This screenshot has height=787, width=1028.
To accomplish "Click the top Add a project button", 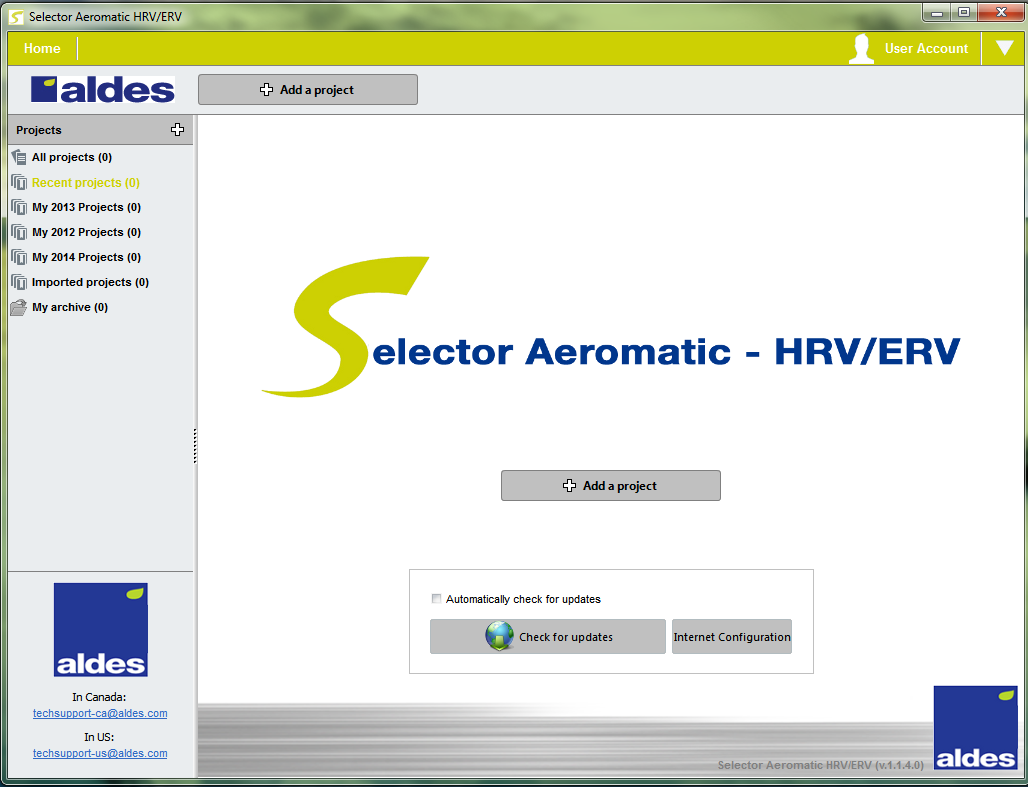I will pyautogui.click(x=307, y=89).
